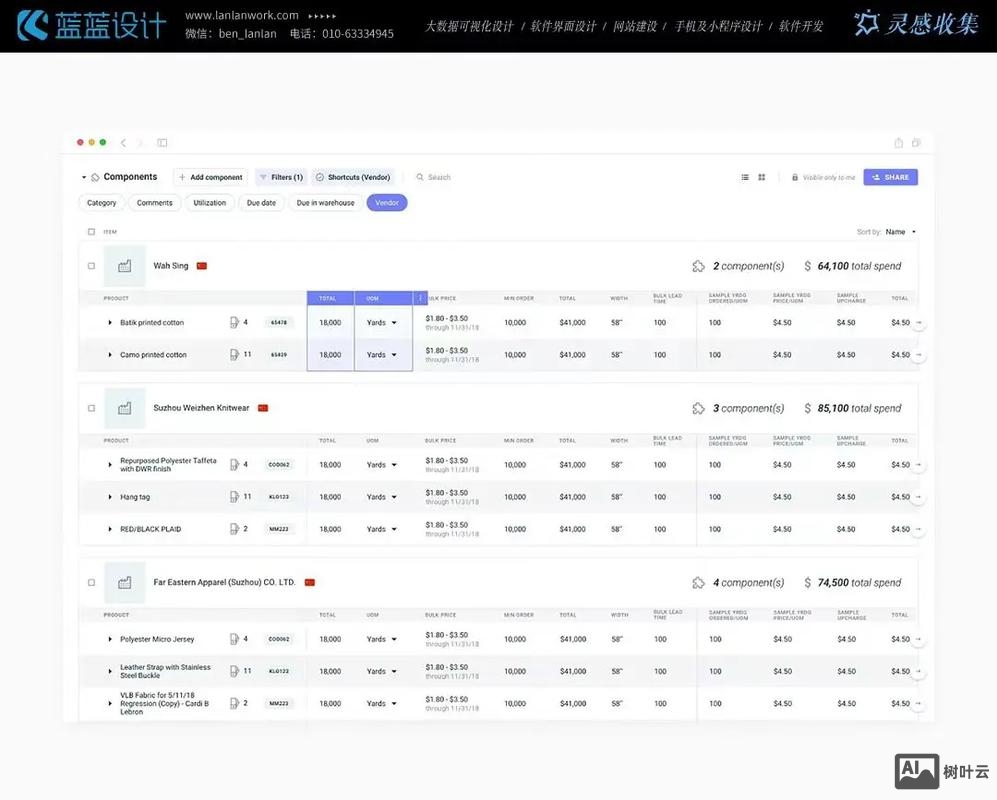Select the Utilization tab
This screenshot has width=997, height=800.
(209, 203)
